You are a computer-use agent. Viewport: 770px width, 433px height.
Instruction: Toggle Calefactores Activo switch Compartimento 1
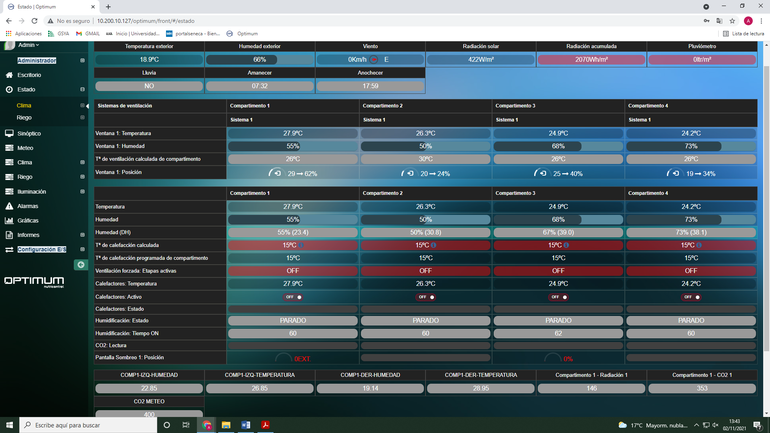point(293,297)
